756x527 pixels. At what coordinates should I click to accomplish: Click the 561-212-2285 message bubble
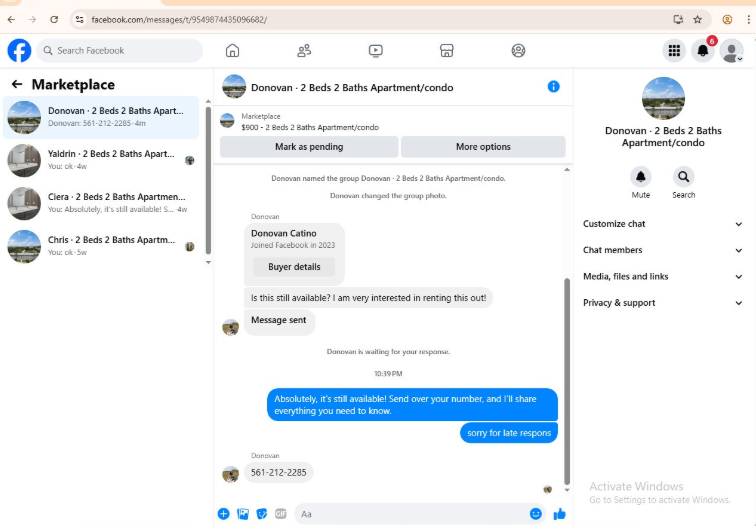coord(279,473)
